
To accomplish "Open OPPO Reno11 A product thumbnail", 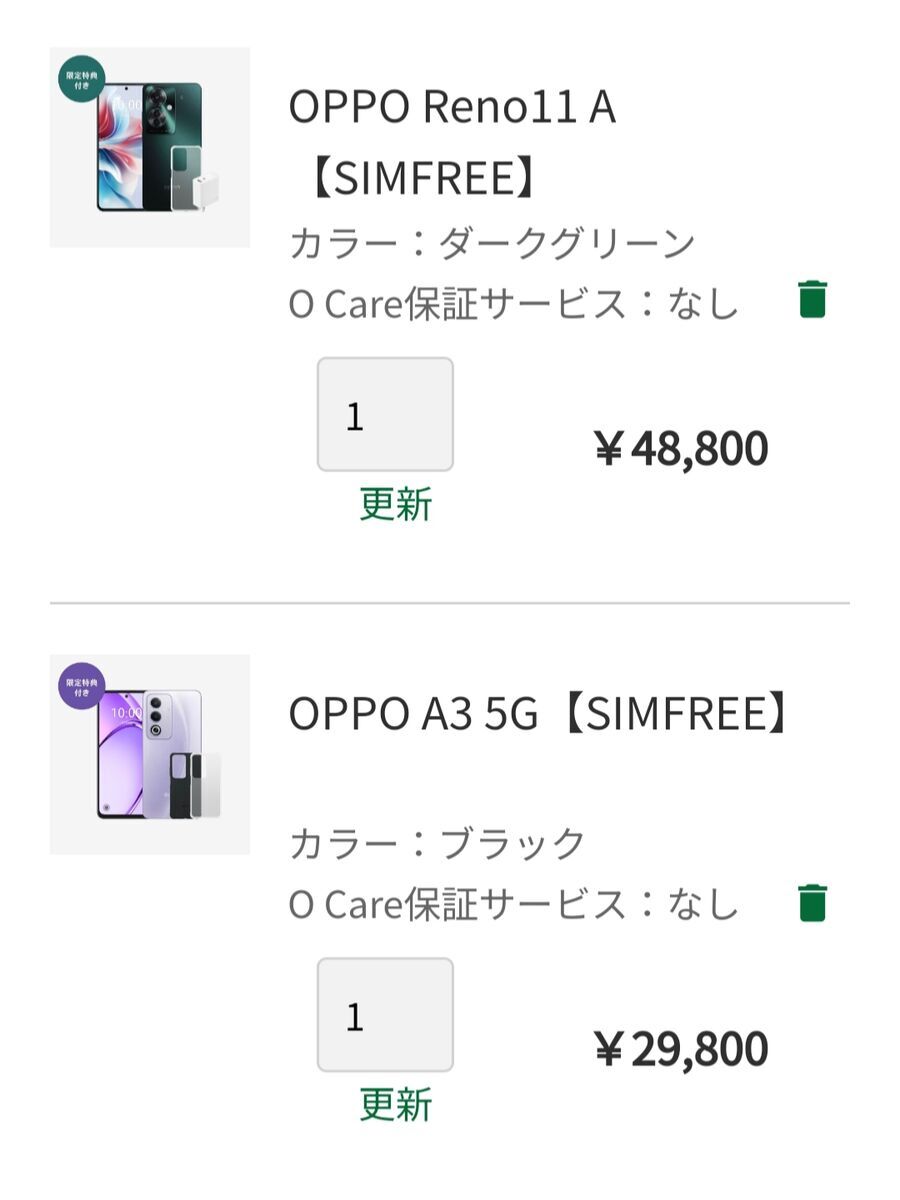I will [150, 147].
